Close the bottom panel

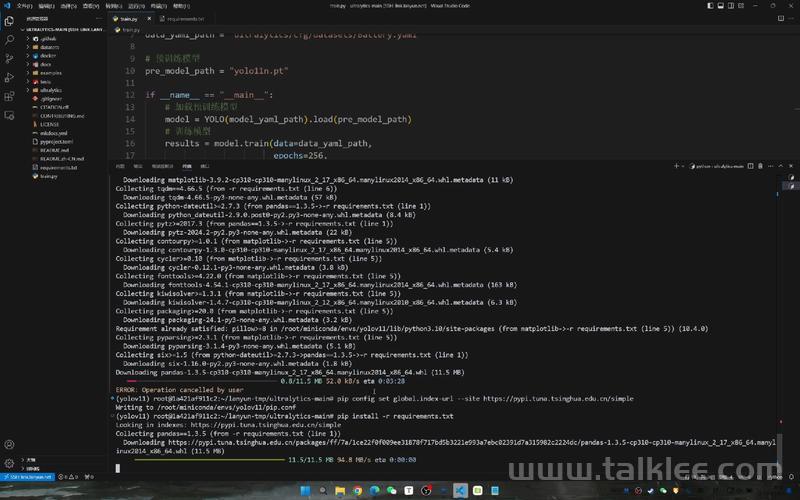point(791,166)
